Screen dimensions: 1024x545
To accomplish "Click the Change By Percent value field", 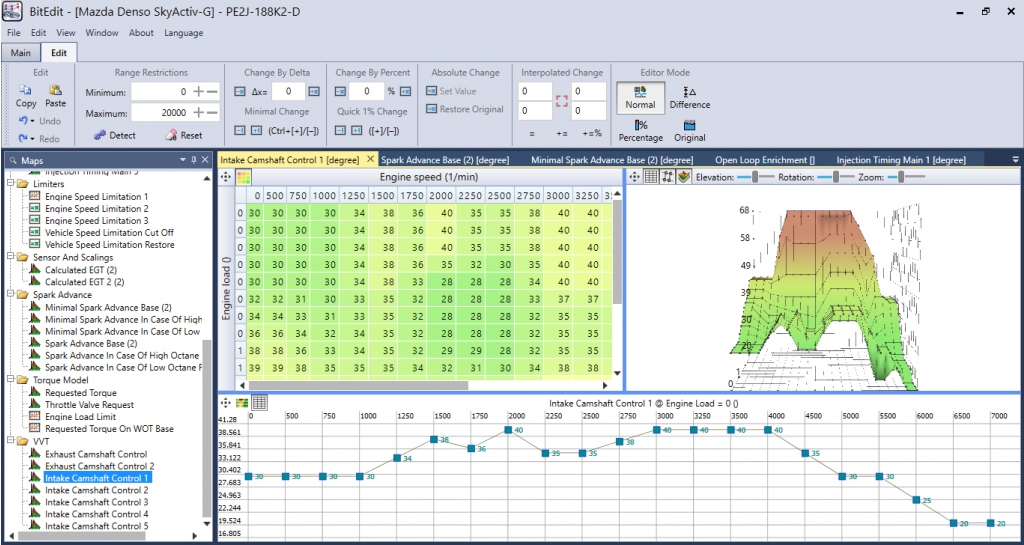I will click(366, 91).
